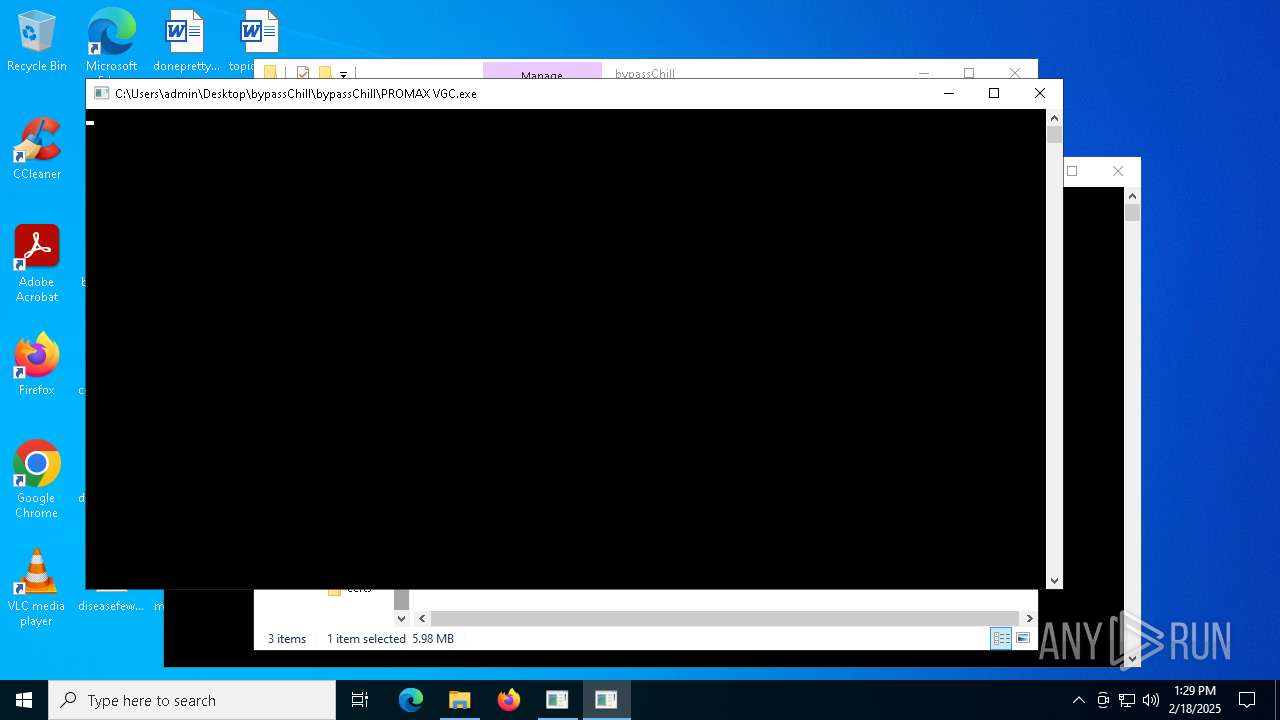The image size is (1280, 720).
Task: Select the Google Chrome desktop shortcut
Action: 37,479
